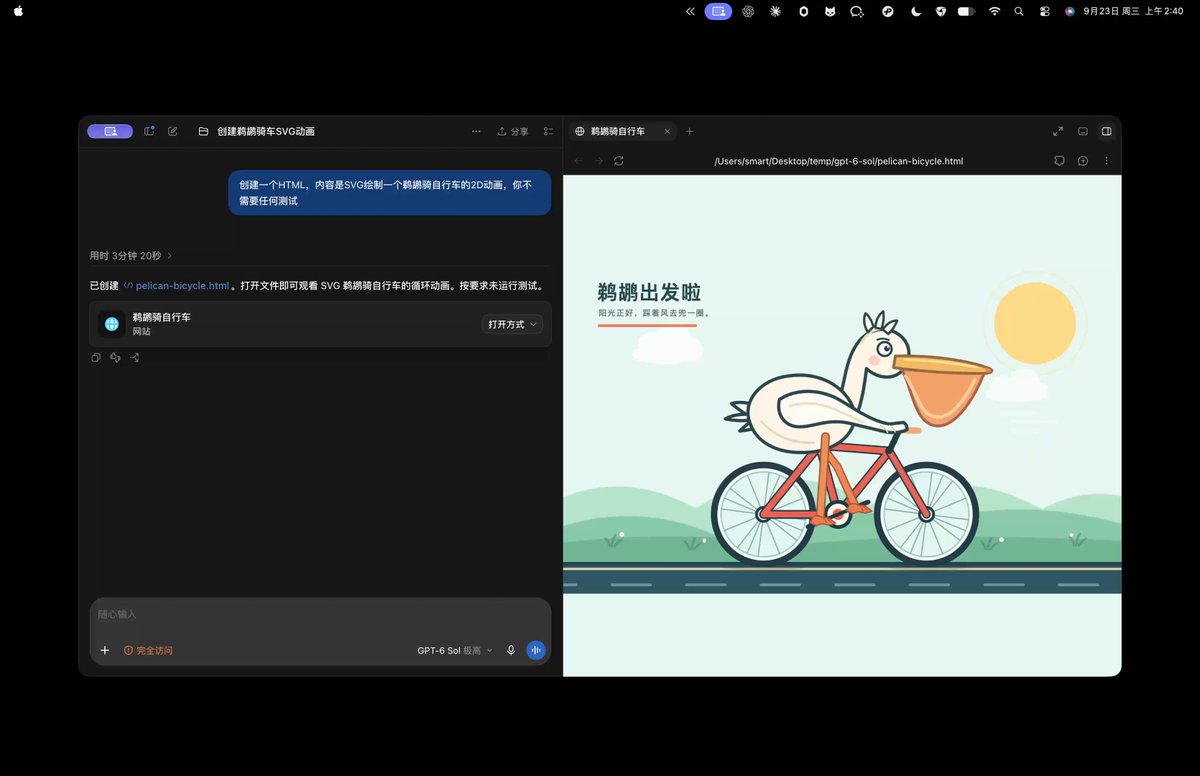Open Control Center in the menu bar
This screenshot has height=776, width=1200.
(x=1045, y=11)
